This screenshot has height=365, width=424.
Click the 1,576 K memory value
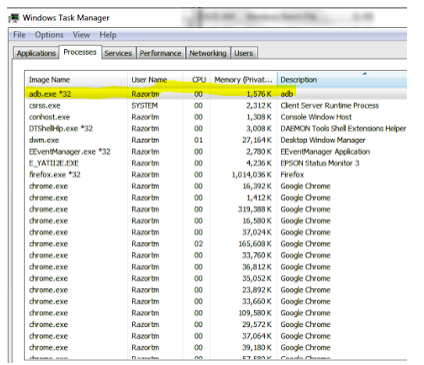(259, 94)
